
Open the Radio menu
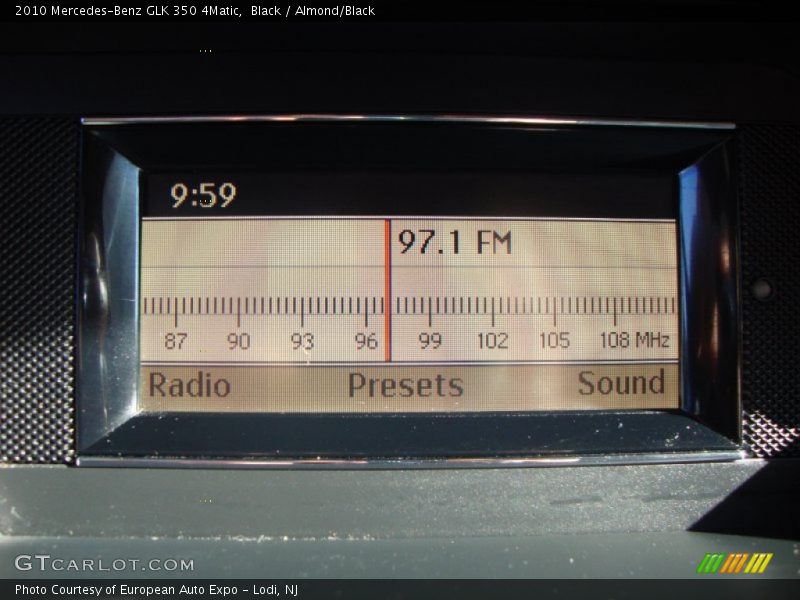tap(189, 385)
